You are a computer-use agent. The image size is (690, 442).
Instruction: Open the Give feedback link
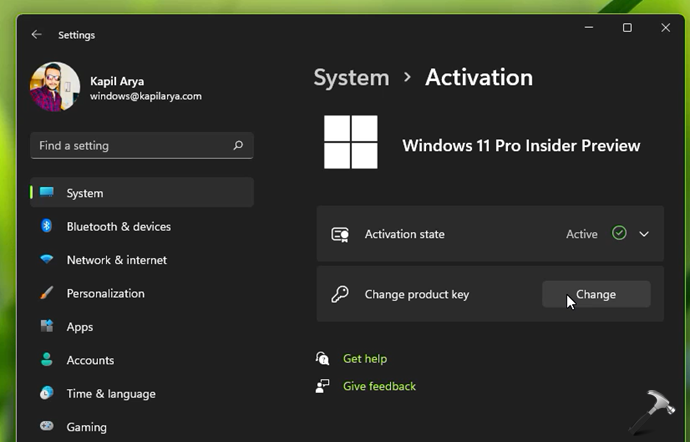point(379,386)
